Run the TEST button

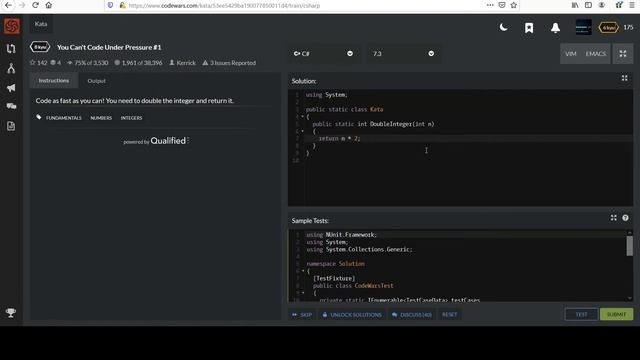pos(581,314)
